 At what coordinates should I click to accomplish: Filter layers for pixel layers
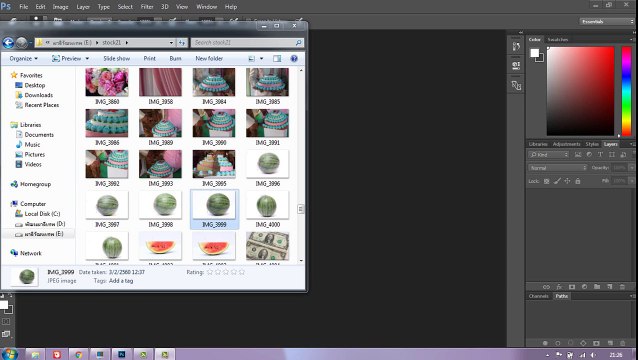578,155
